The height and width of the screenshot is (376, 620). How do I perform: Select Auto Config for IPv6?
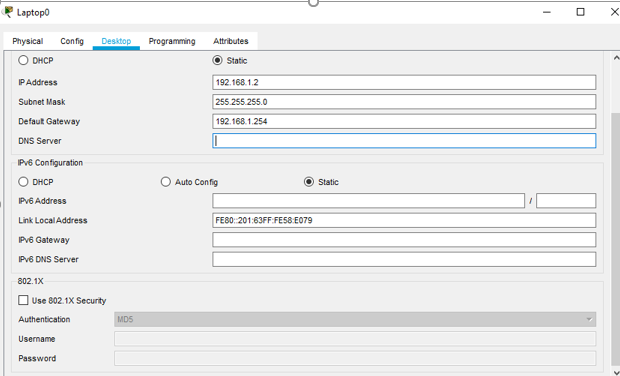[166, 182]
